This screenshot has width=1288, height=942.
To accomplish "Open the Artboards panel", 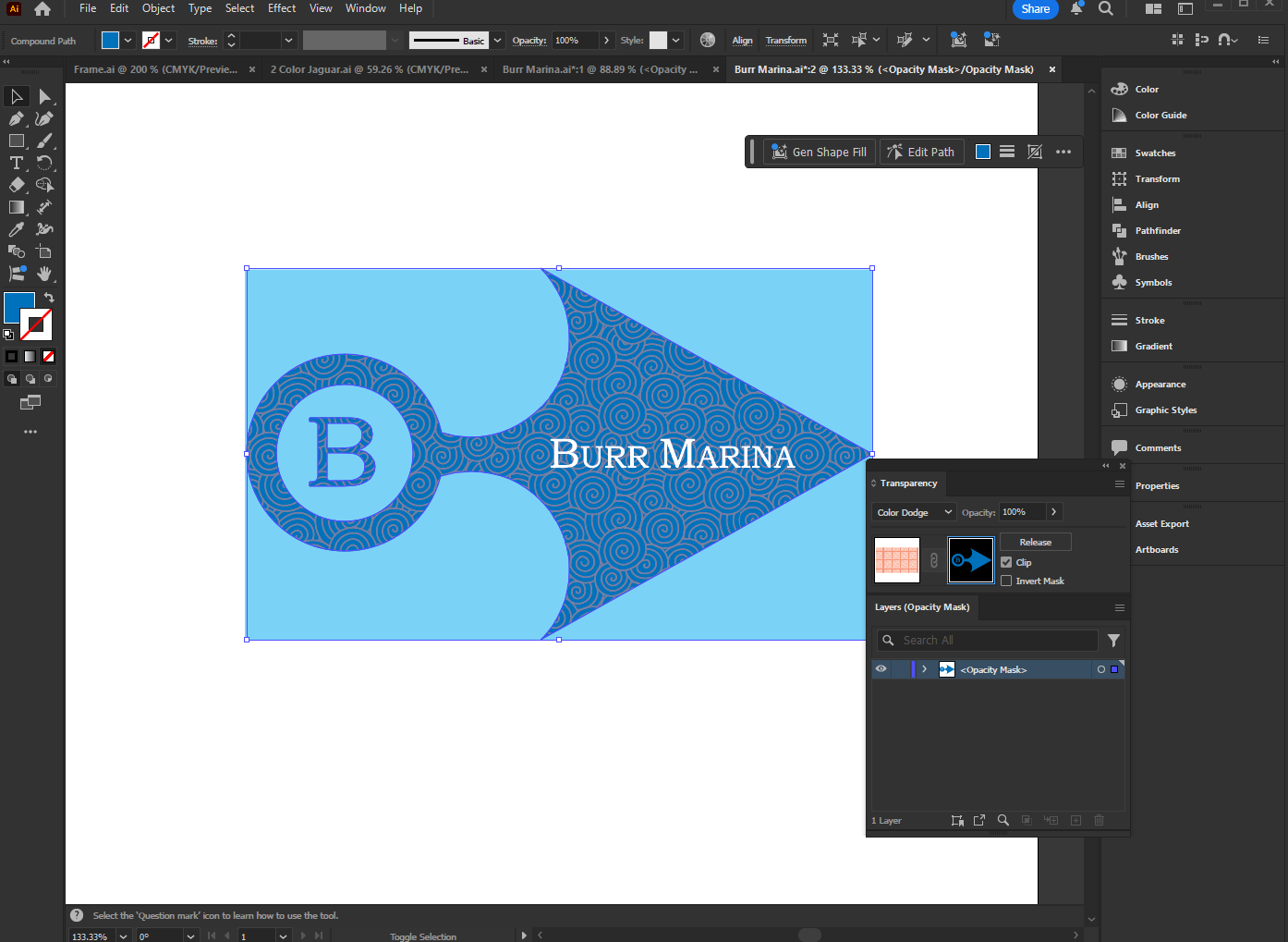I will [x=1157, y=549].
